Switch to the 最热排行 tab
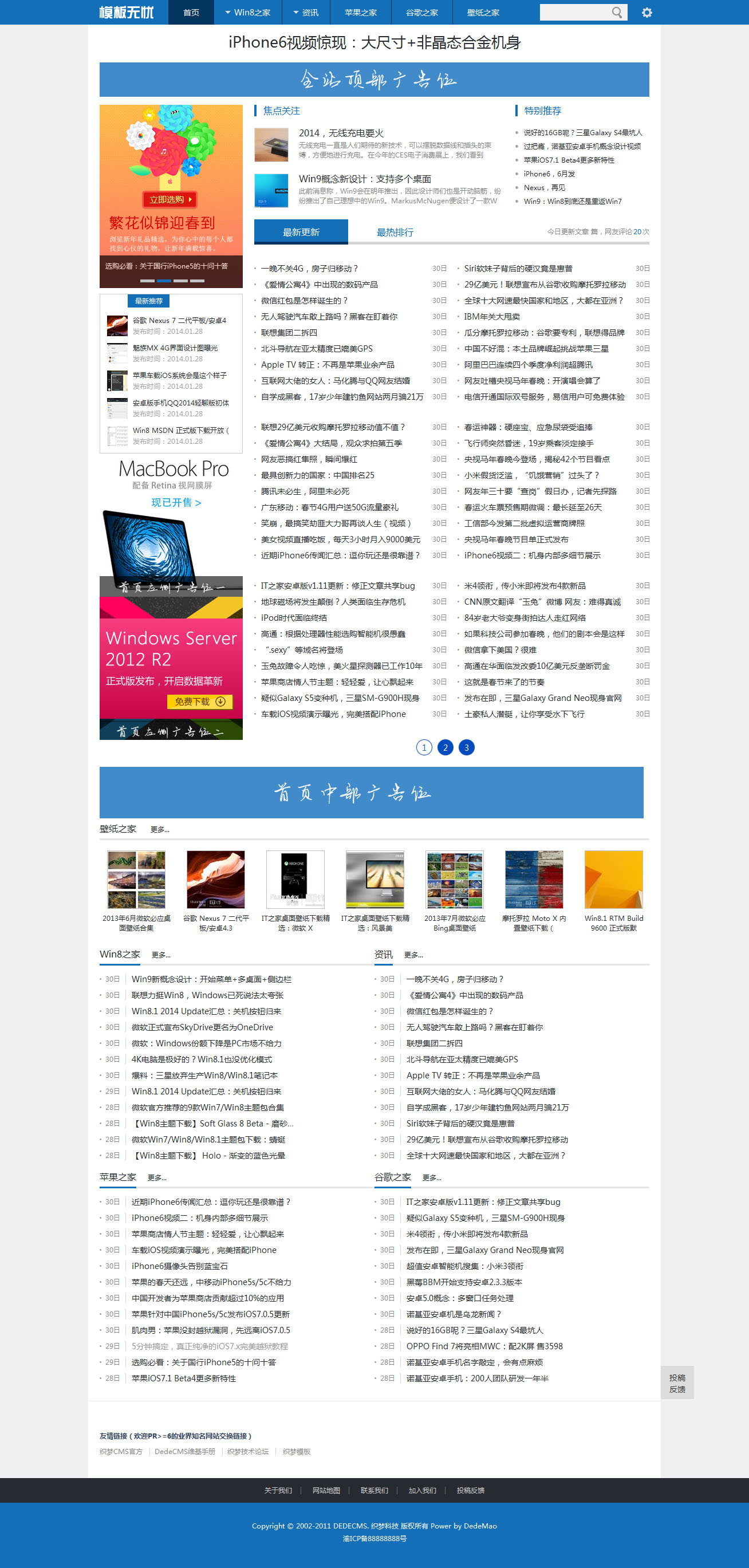 pos(395,232)
